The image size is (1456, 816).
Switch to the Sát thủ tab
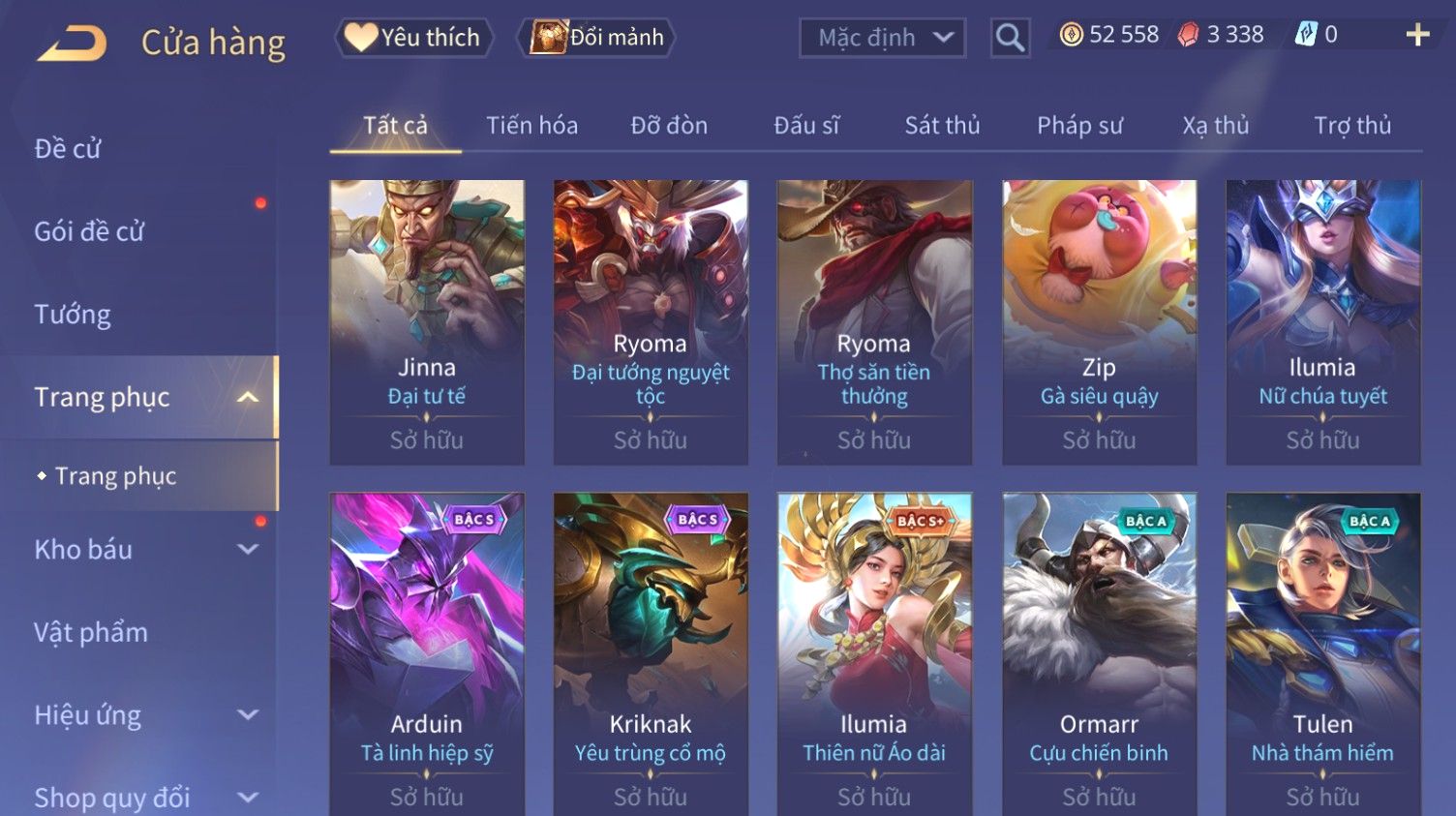pyautogui.click(x=942, y=126)
